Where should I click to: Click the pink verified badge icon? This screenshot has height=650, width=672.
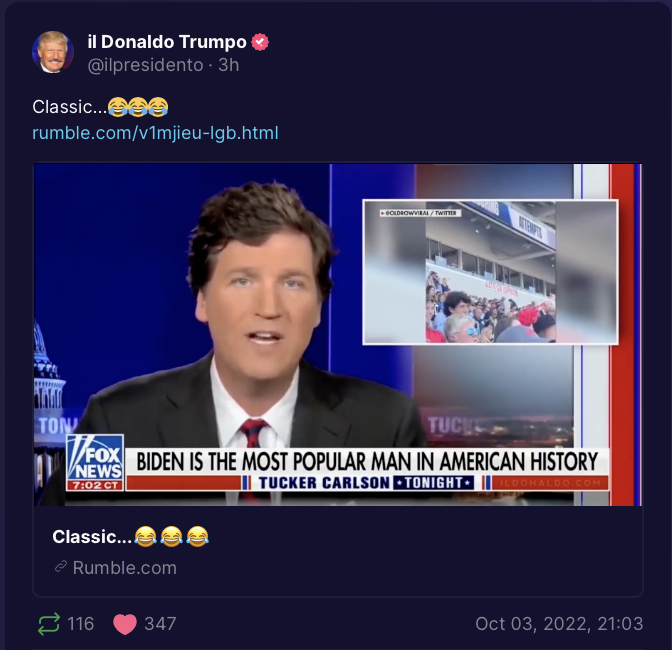pyautogui.click(x=260, y=42)
